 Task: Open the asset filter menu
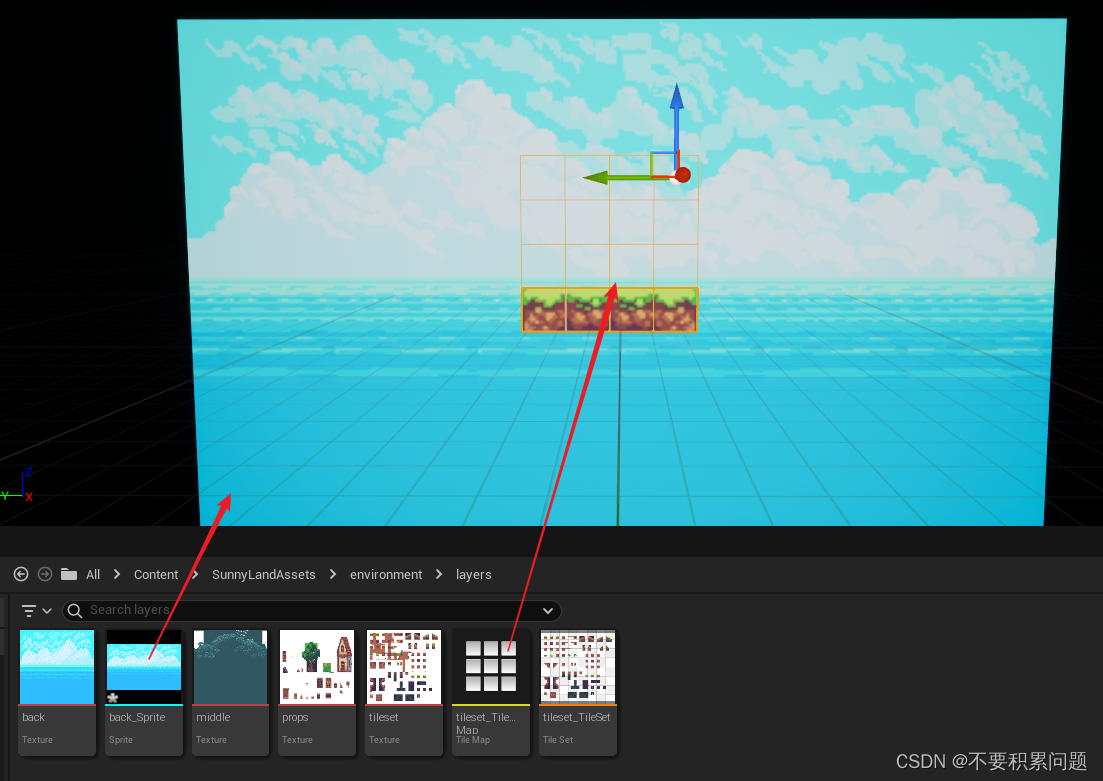click(x=37, y=610)
